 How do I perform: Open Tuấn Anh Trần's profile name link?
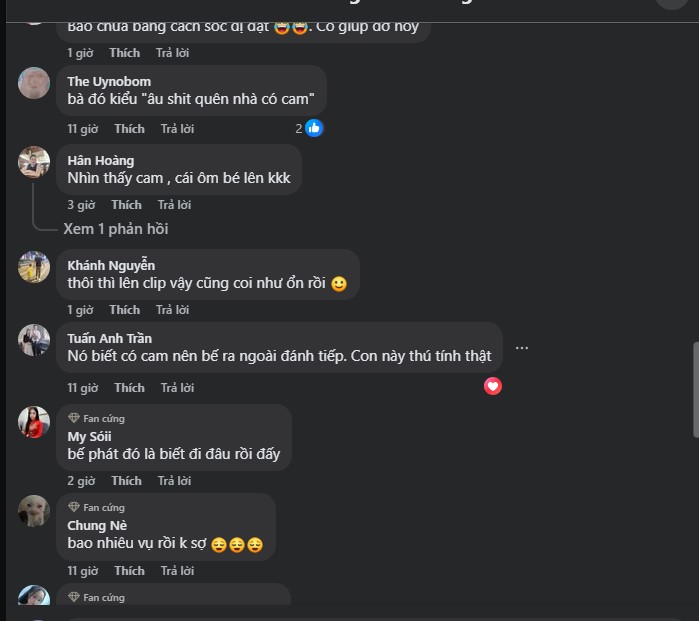[110, 338]
